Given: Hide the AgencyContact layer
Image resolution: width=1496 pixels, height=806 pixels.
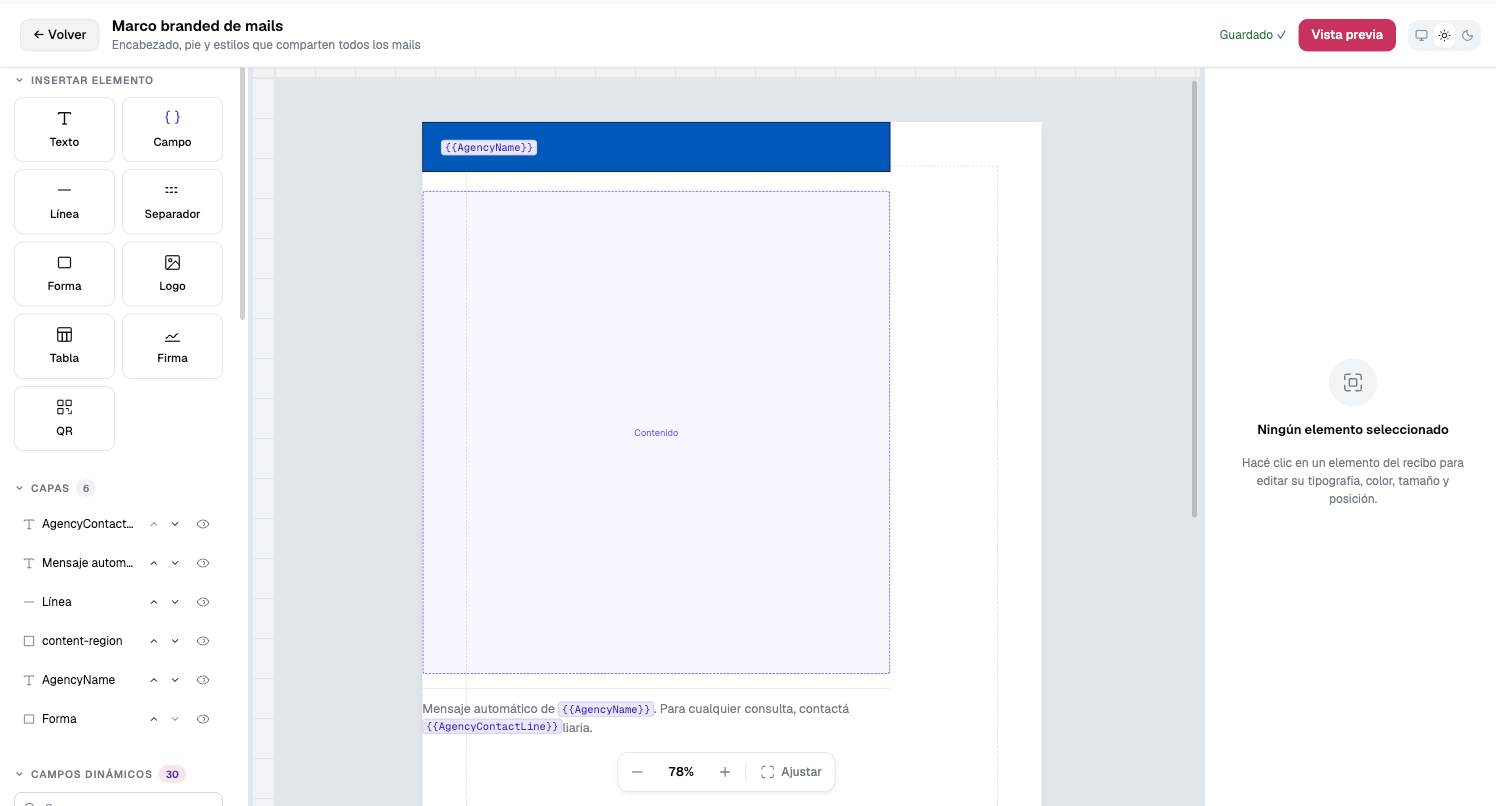Looking at the screenshot, I should tap(203, 524).
